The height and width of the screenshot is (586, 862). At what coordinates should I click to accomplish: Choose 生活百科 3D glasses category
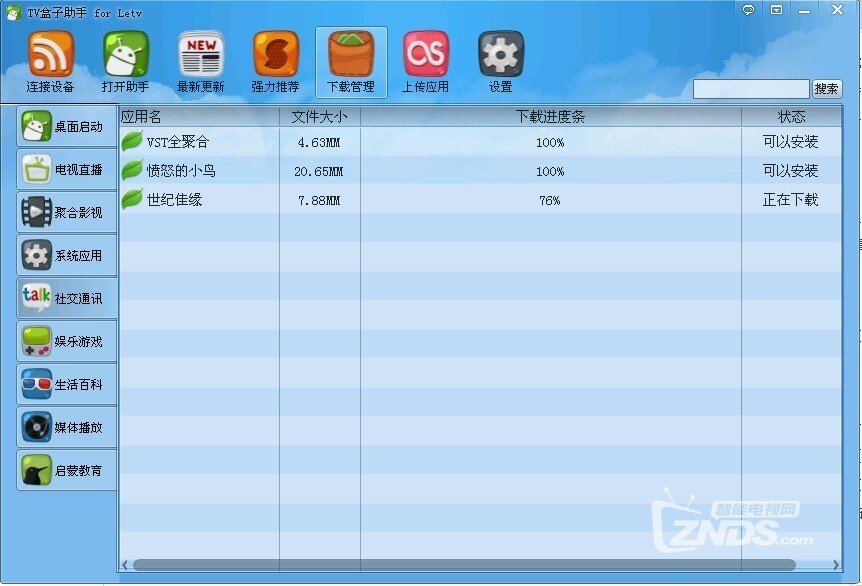(x=67, y=384)
